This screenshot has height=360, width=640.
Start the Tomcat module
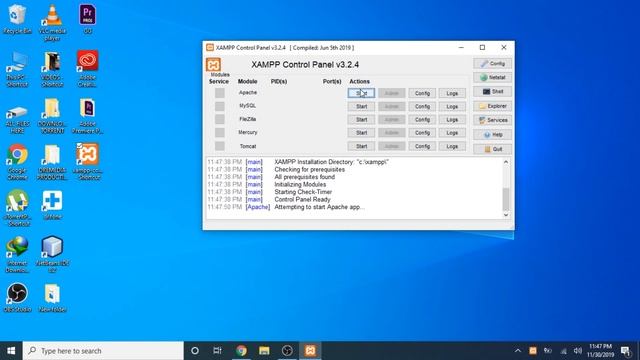click(361, 146)
